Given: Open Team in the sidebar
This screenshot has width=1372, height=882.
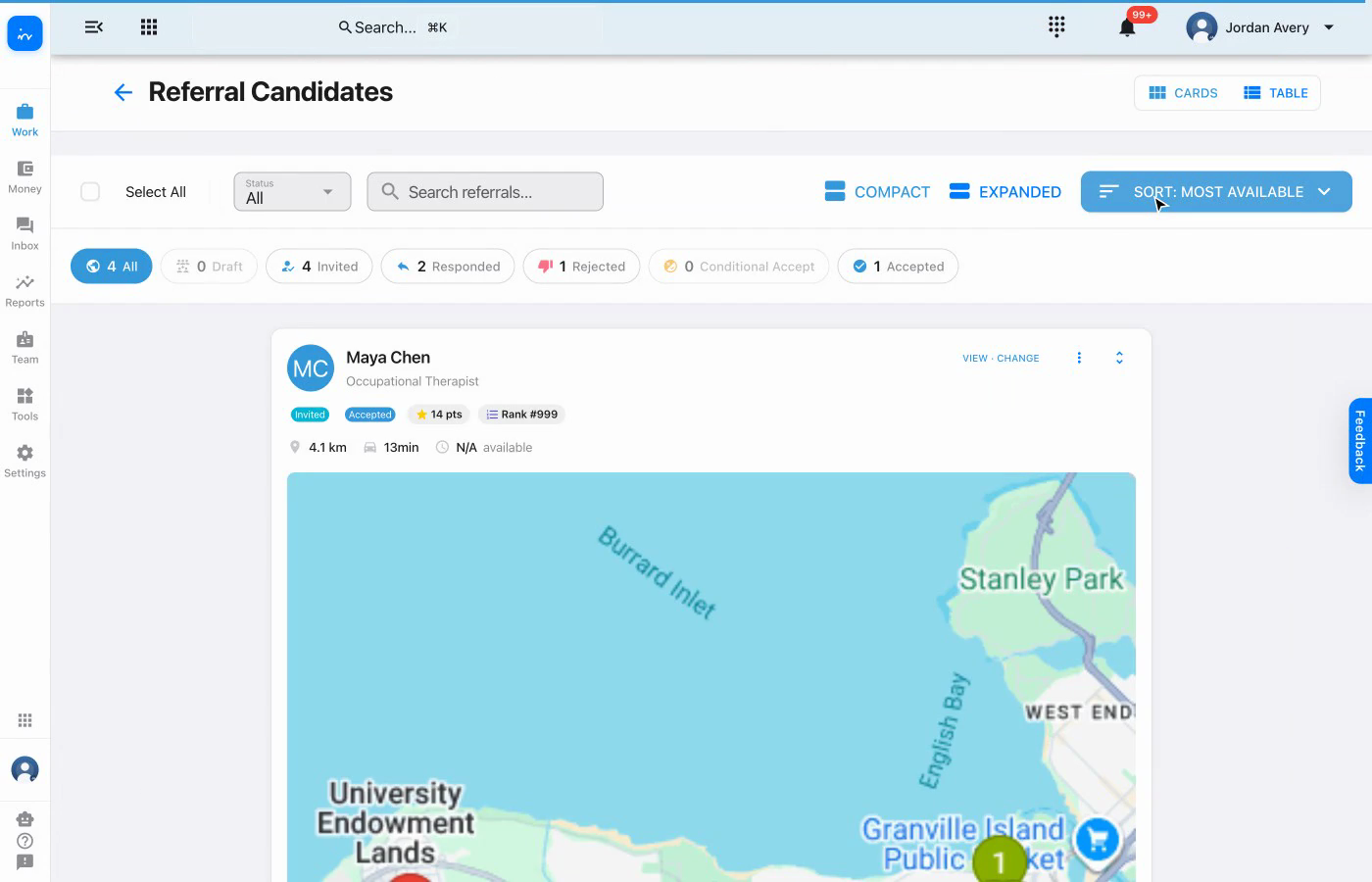Looking at the screenshot, I should [24, 348].
